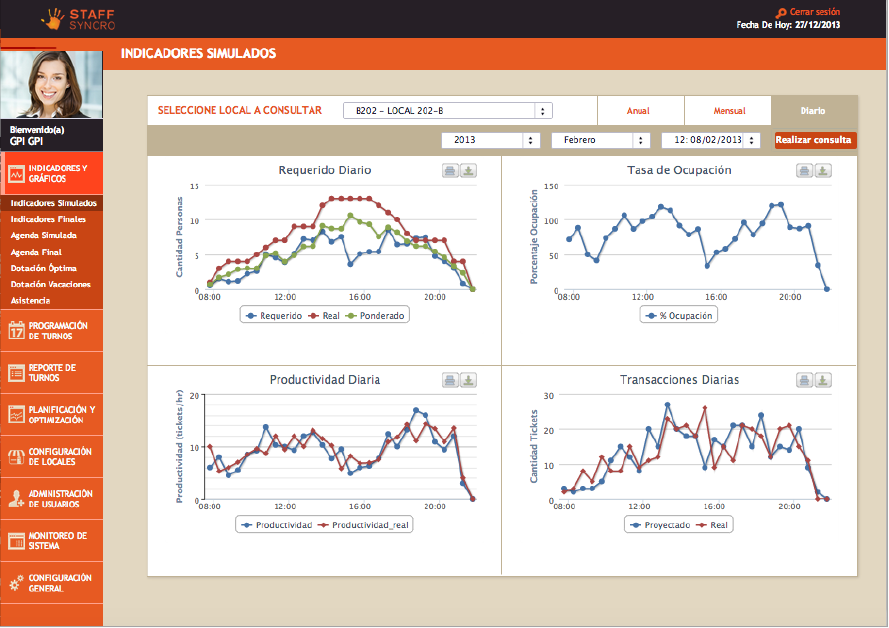
Task: Open Dotación Óptima in sidebar
Action: click(44, 268)
